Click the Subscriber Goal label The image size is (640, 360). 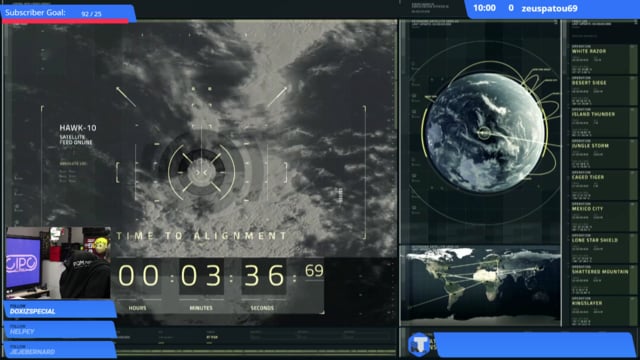[x=35, y=13]
